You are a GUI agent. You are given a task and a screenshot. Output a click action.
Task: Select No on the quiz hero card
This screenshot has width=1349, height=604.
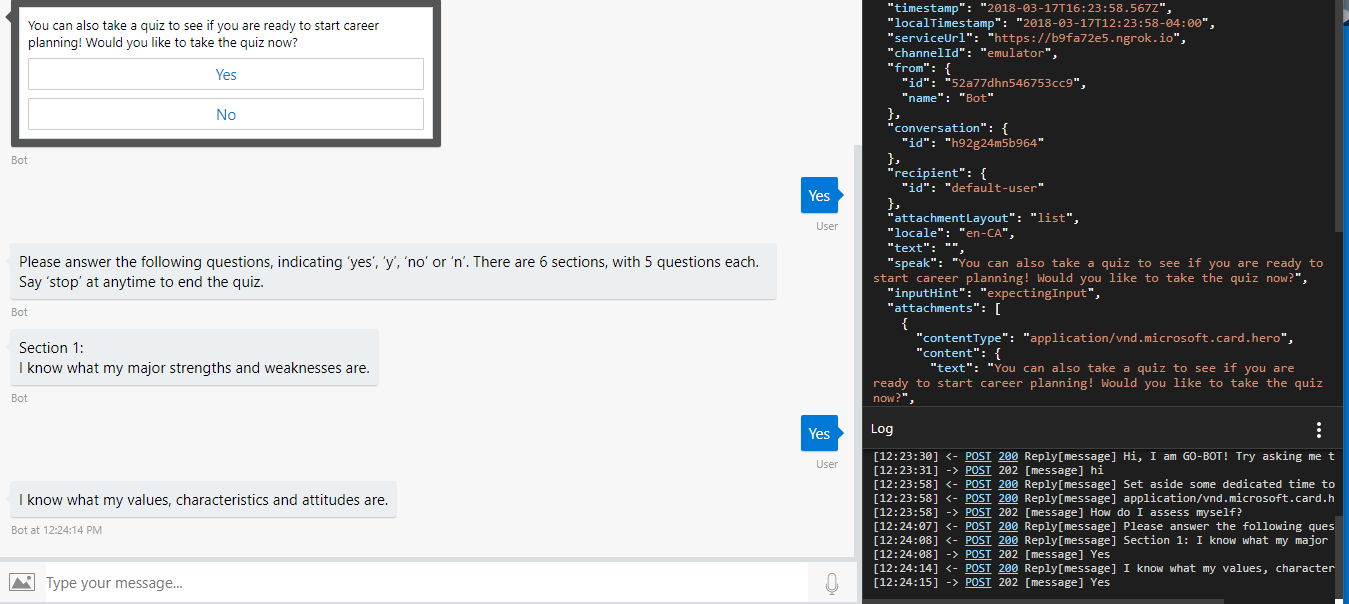click(x=225, y=113)
